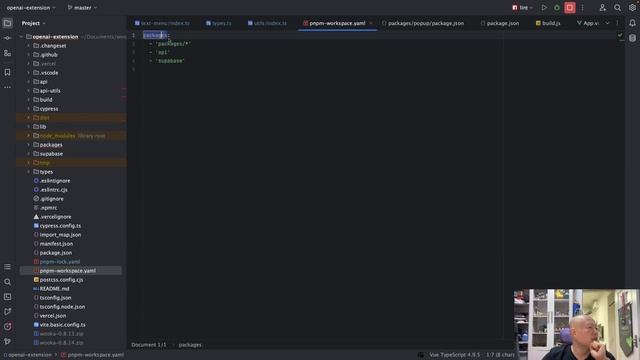Open manifest.json file
The image size is (640, 360).
(56, 244)
